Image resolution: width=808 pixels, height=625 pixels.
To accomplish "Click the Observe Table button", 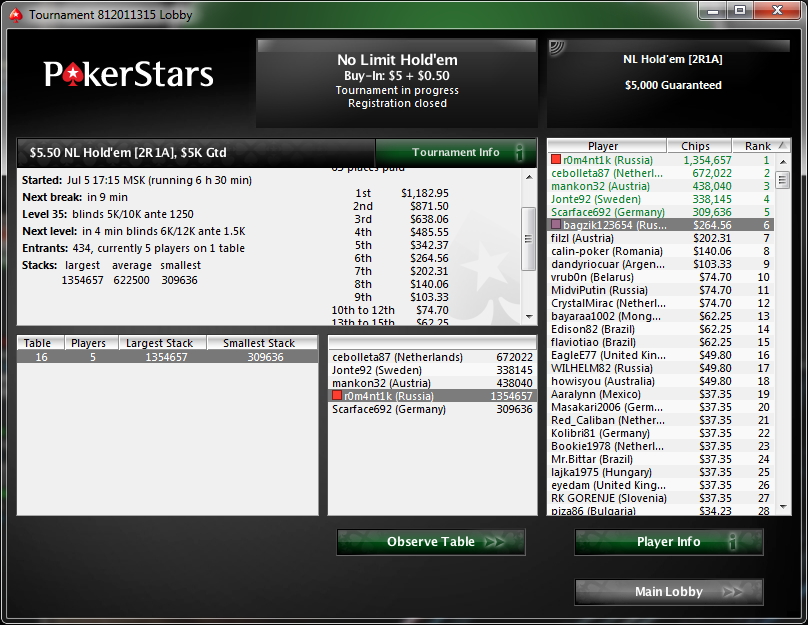I will (x=431, y=542).
